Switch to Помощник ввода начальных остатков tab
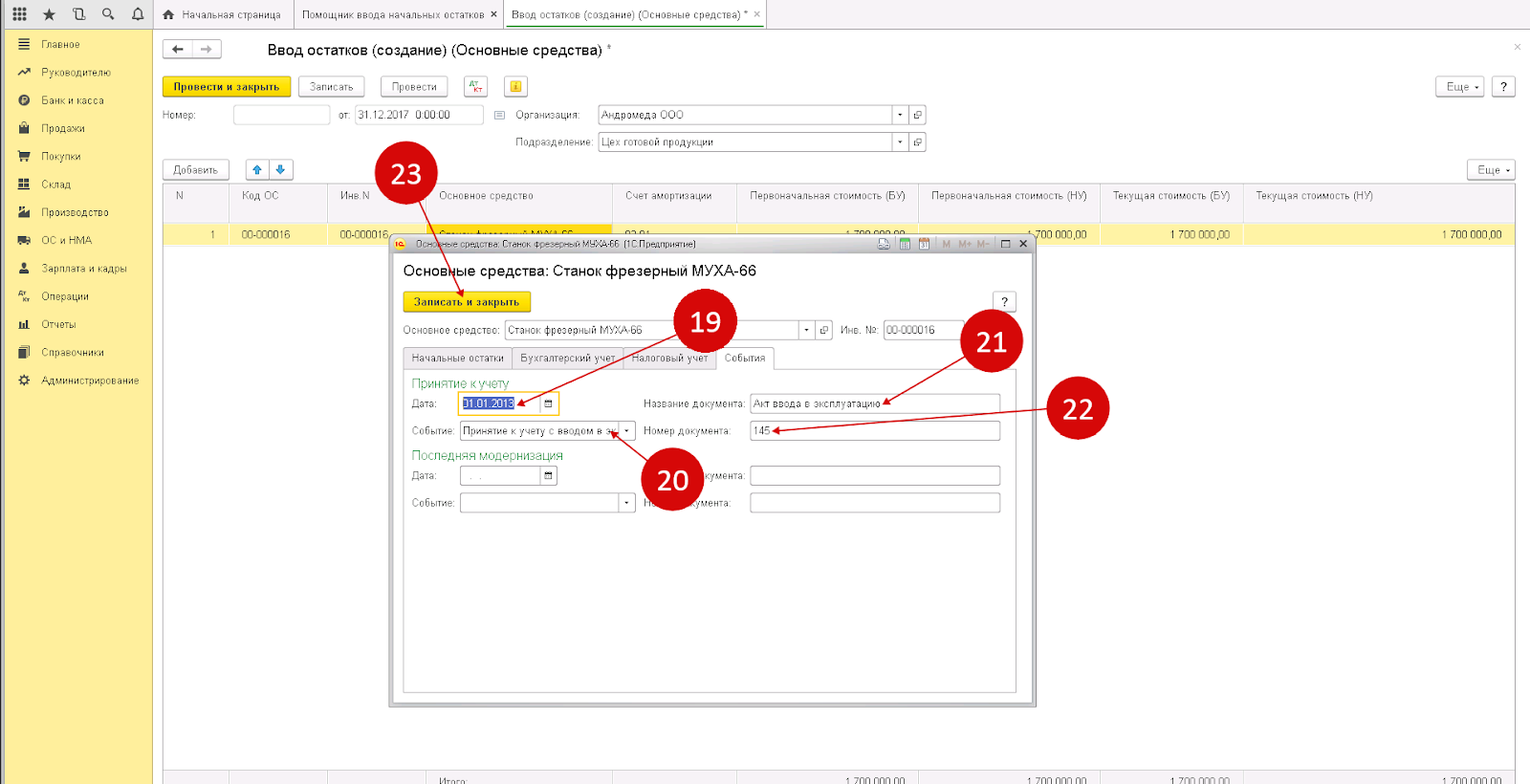The image size is (1530, 784). click(393, 14)
